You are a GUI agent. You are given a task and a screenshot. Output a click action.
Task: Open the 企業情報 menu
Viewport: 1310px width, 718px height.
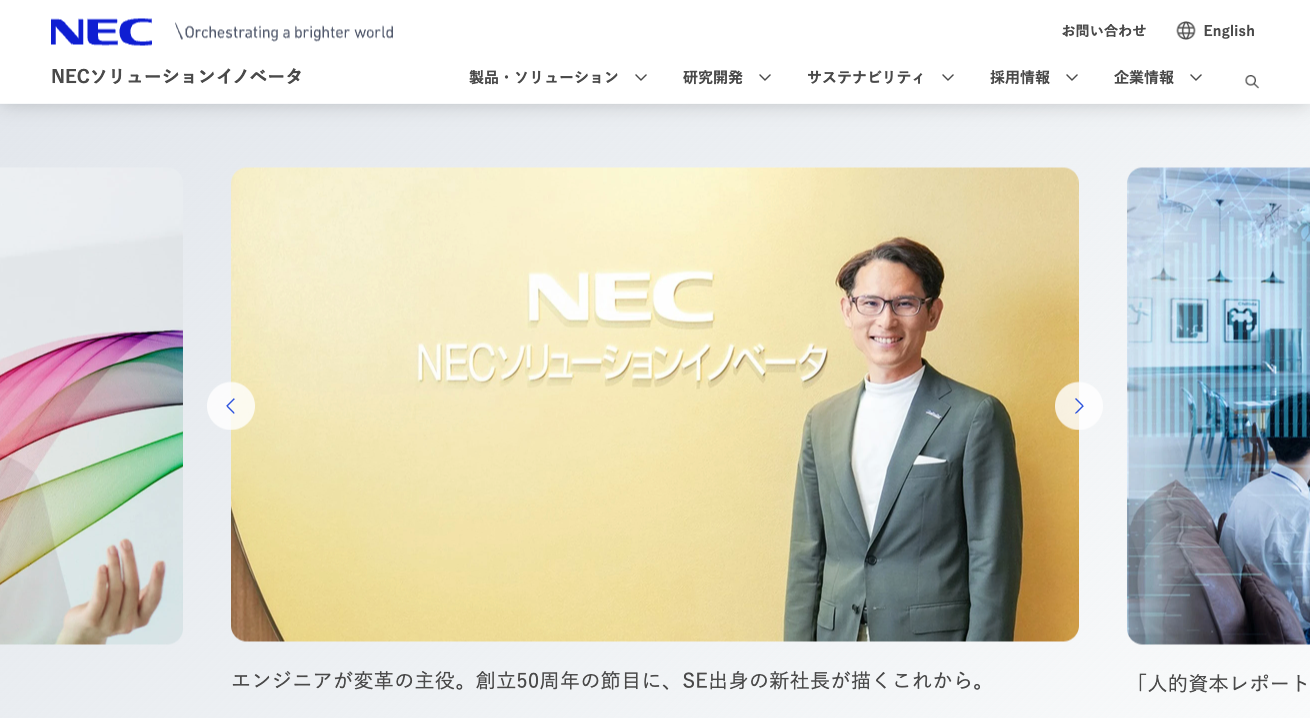(1144, 77)
